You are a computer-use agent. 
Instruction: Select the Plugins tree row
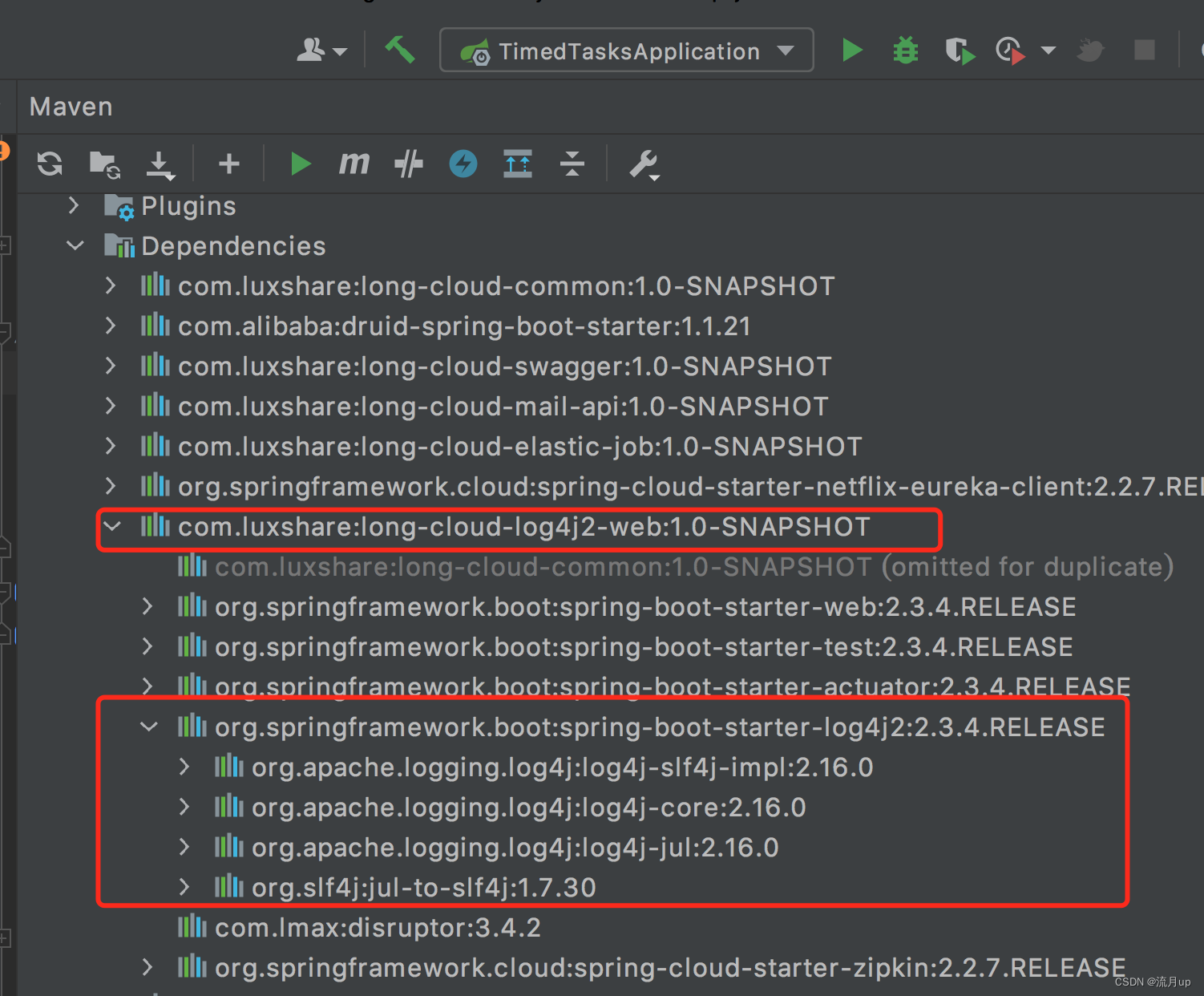[x=611, y=205]
